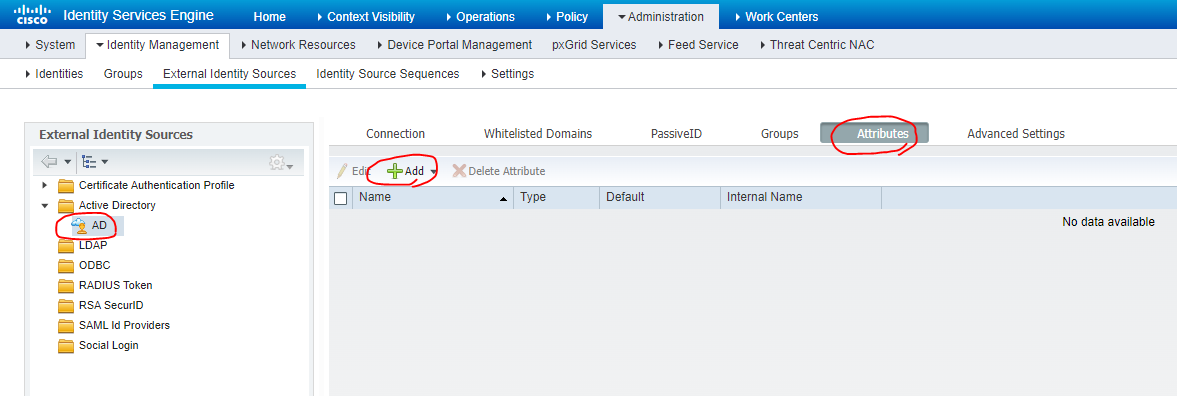Open the Operations menu
The image size is (1177, 396).
[x=480, y=16]
